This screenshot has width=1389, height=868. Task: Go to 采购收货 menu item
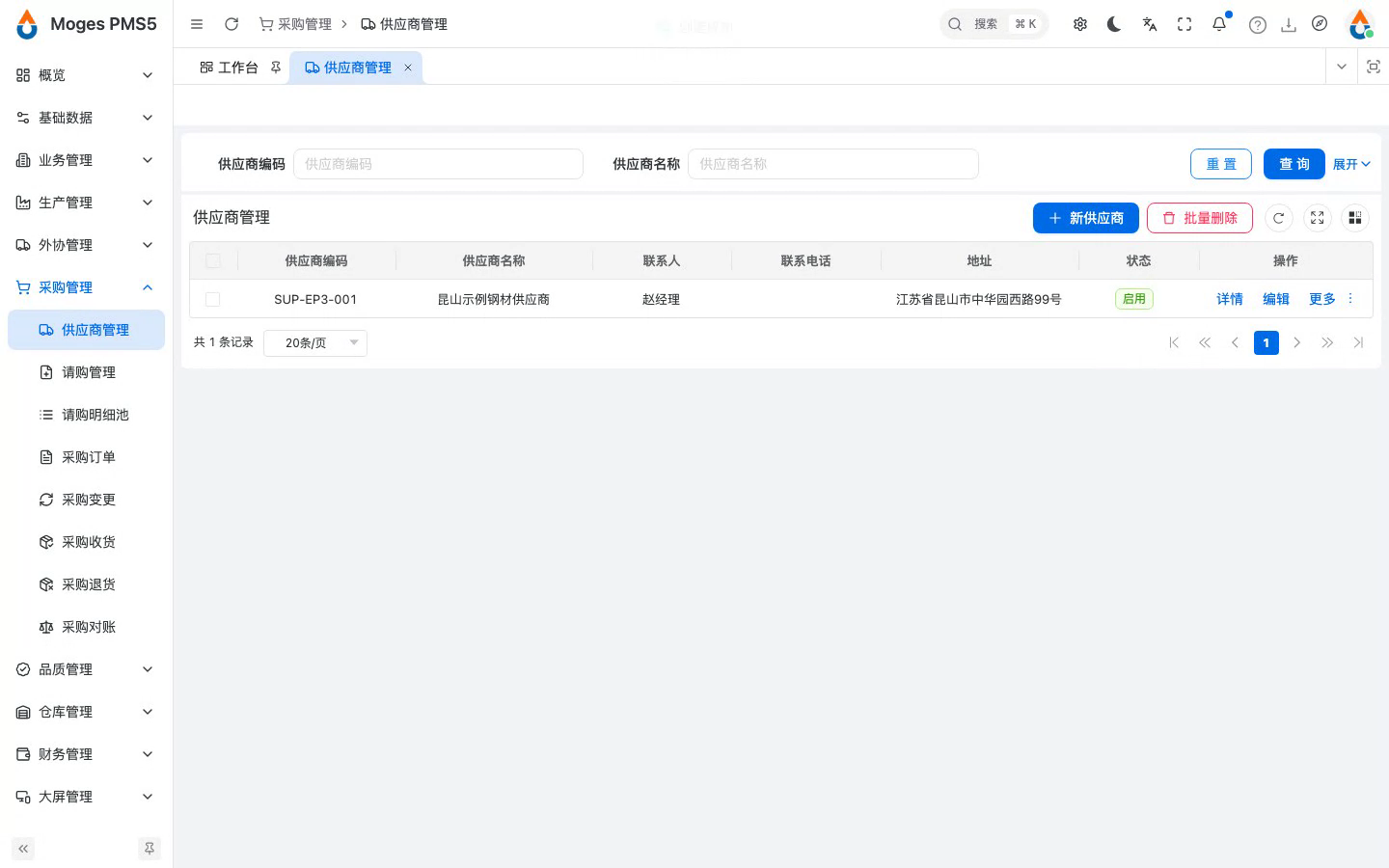click(86, 542)
